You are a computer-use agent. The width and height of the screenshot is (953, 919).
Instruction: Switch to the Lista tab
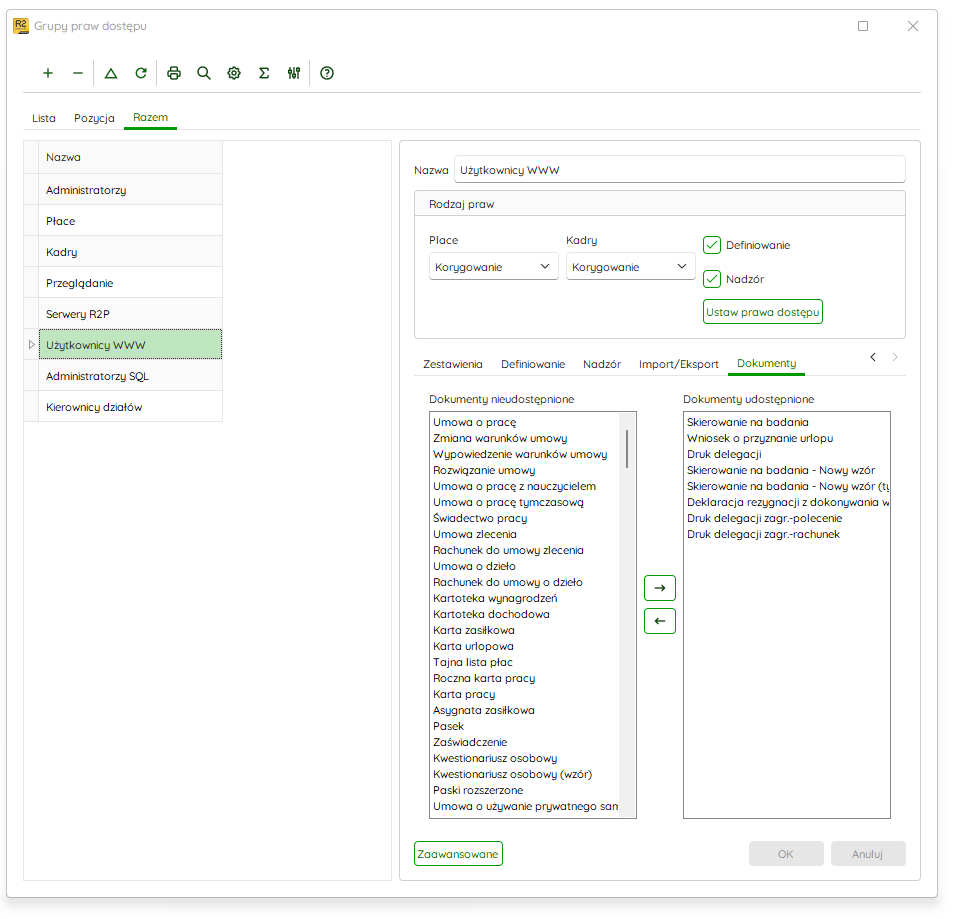coord(44,118)
